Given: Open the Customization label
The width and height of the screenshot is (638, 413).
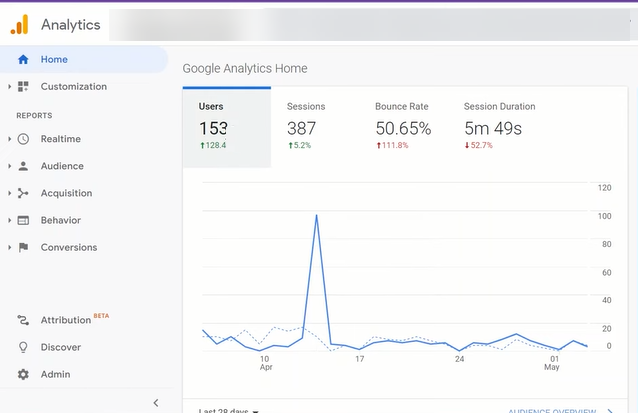Looking at the screenshot, I should 74,86.
